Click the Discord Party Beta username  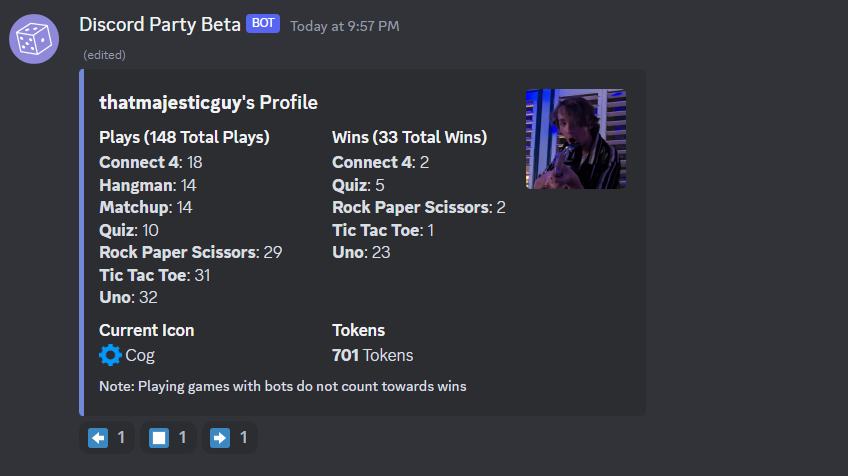[160, 25]
